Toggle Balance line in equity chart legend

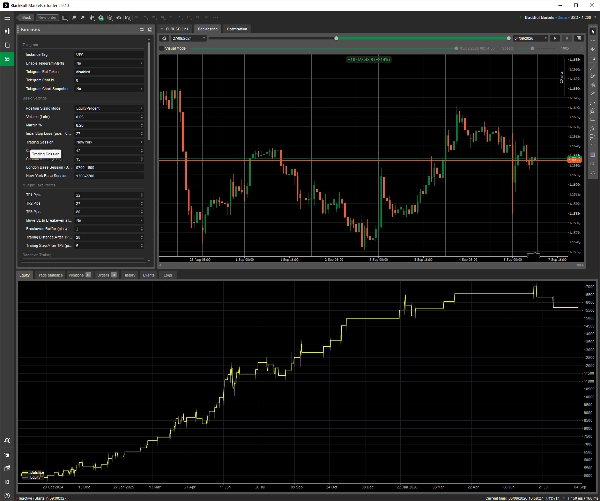tap(33, 473)
